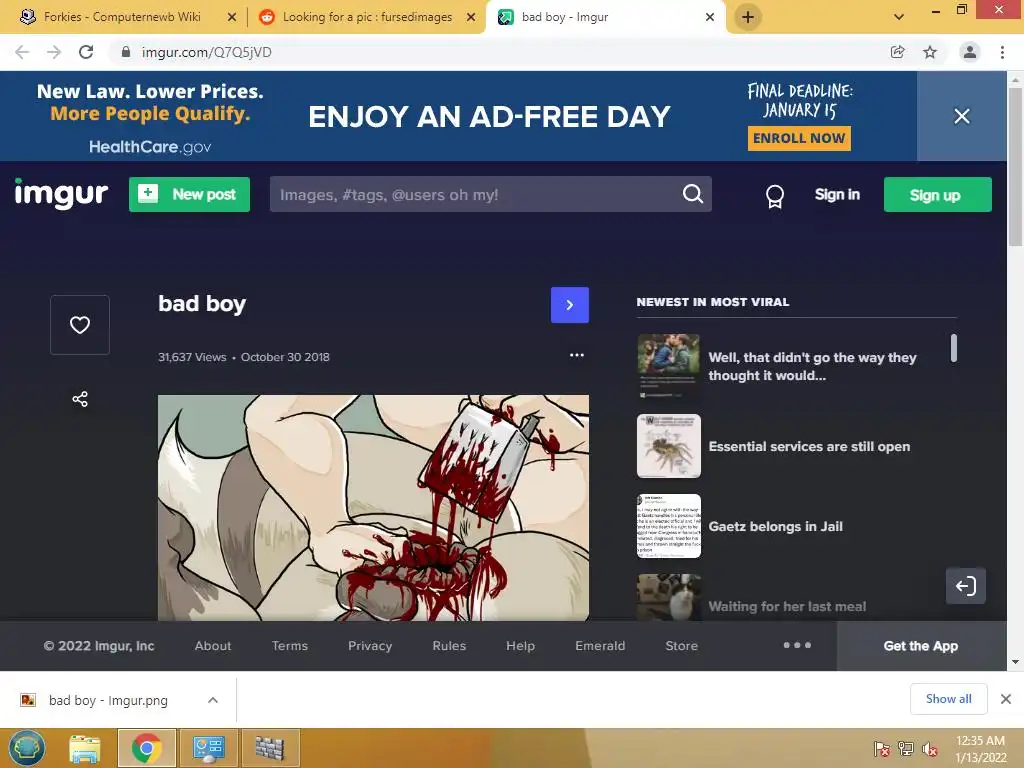This screenshot has height=768, width=1024.
Task: Click the search magnifier icon
Action: [692, 194]
